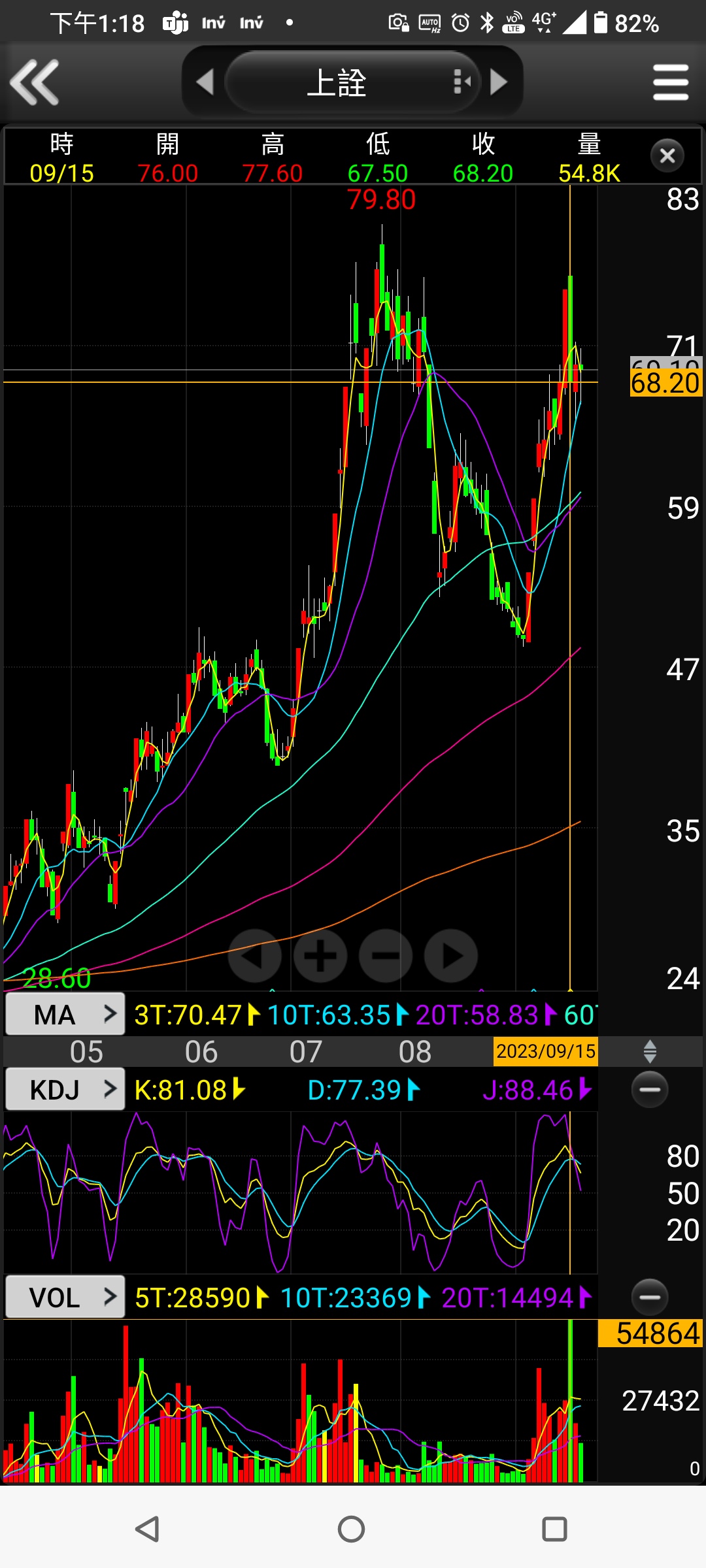Collapse the KDJ indicator panel
706x1568 pixels.
point(650,1090)
